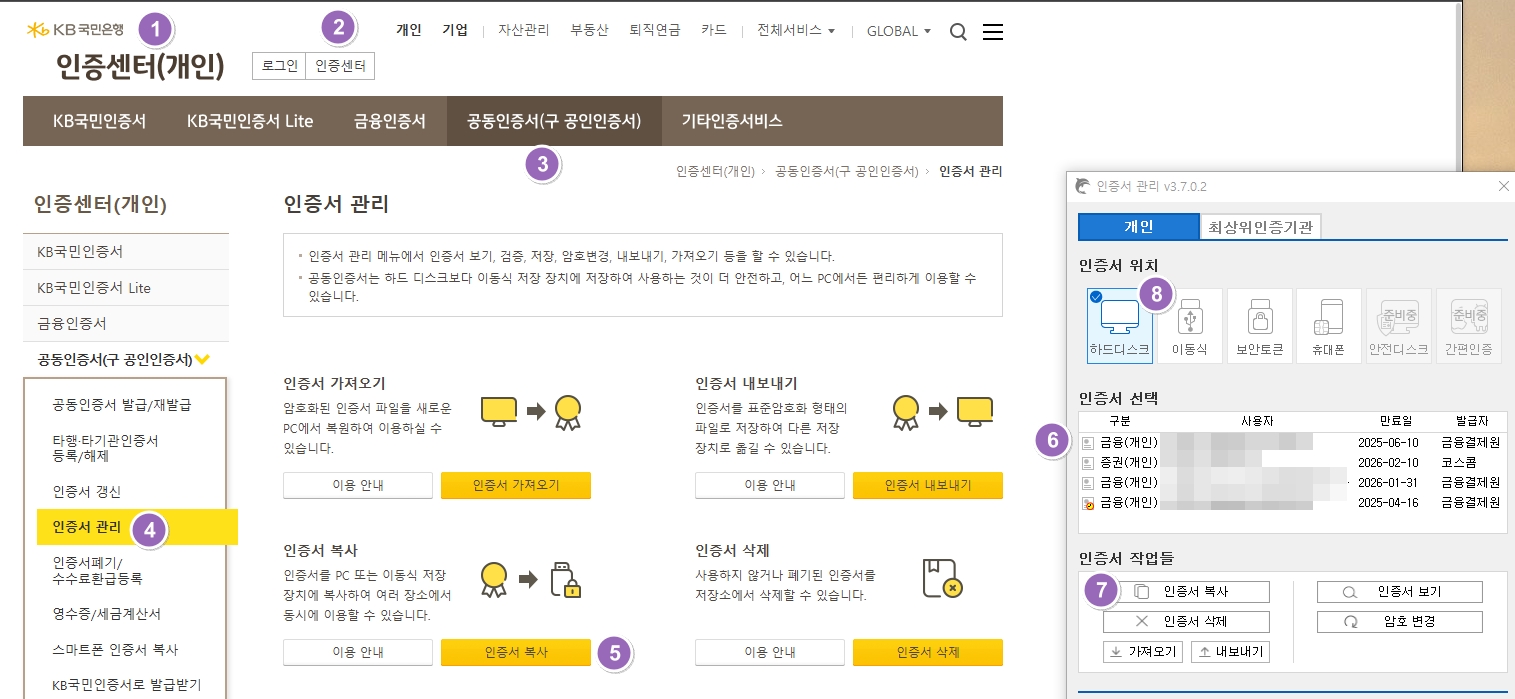Switch to the 최상위인증기관 tab
The image size is (1515, 699).
[1261, 227]
